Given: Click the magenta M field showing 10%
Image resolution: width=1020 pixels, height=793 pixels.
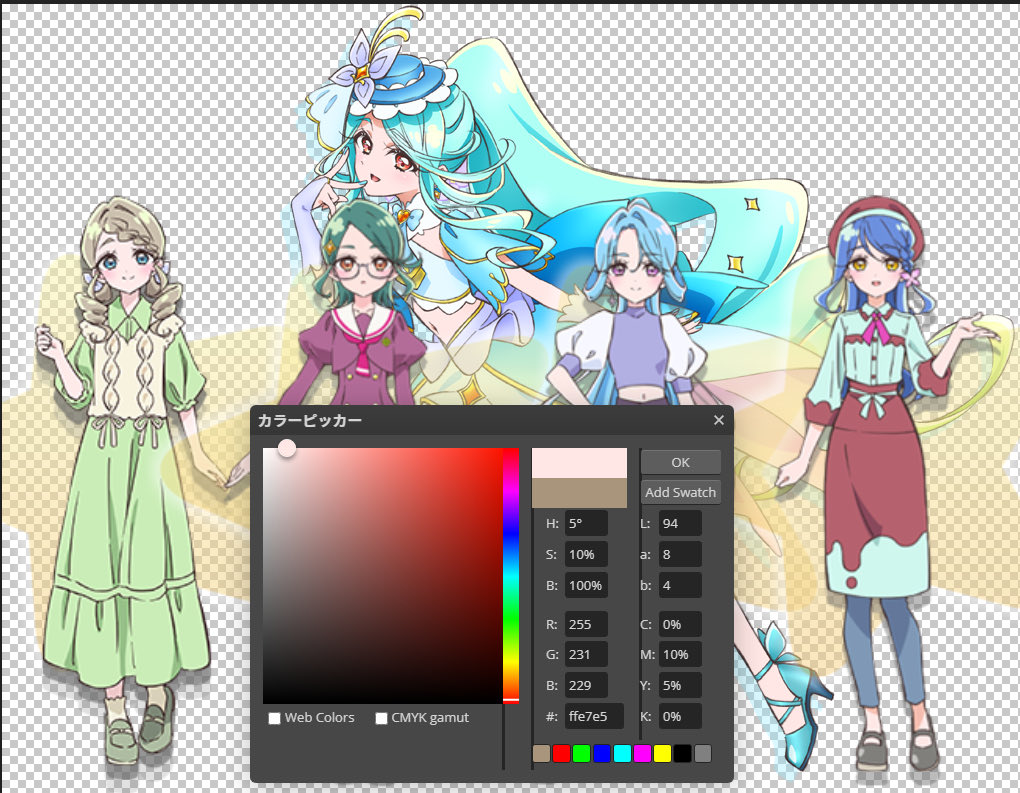Looking at the screenshot, I should [x=680, y=654].
